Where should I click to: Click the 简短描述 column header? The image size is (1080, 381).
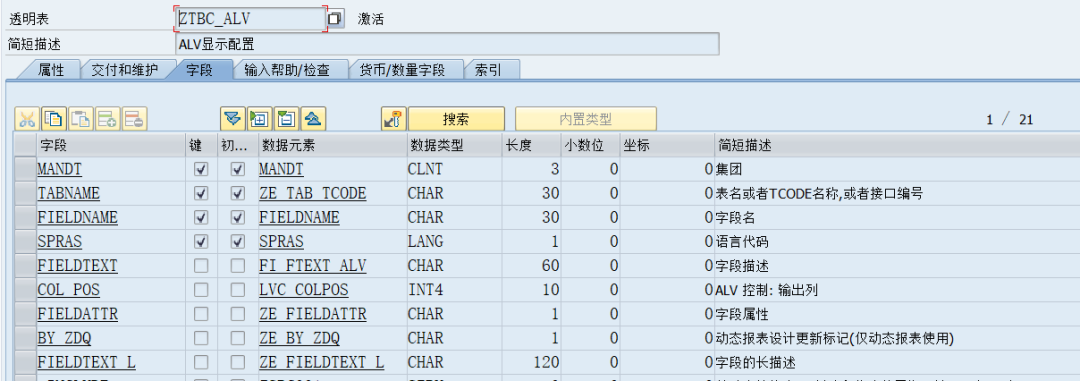tap(897, 145)
